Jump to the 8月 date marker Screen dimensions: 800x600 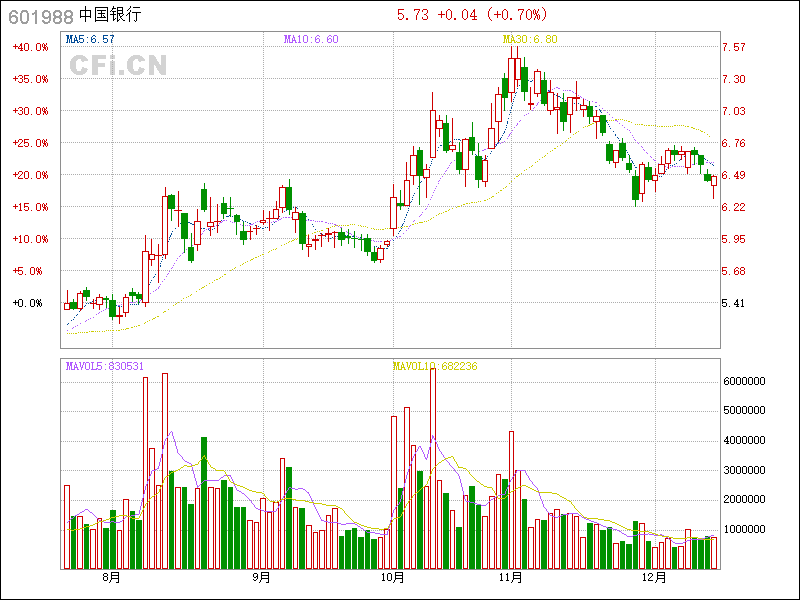point(110,577)
